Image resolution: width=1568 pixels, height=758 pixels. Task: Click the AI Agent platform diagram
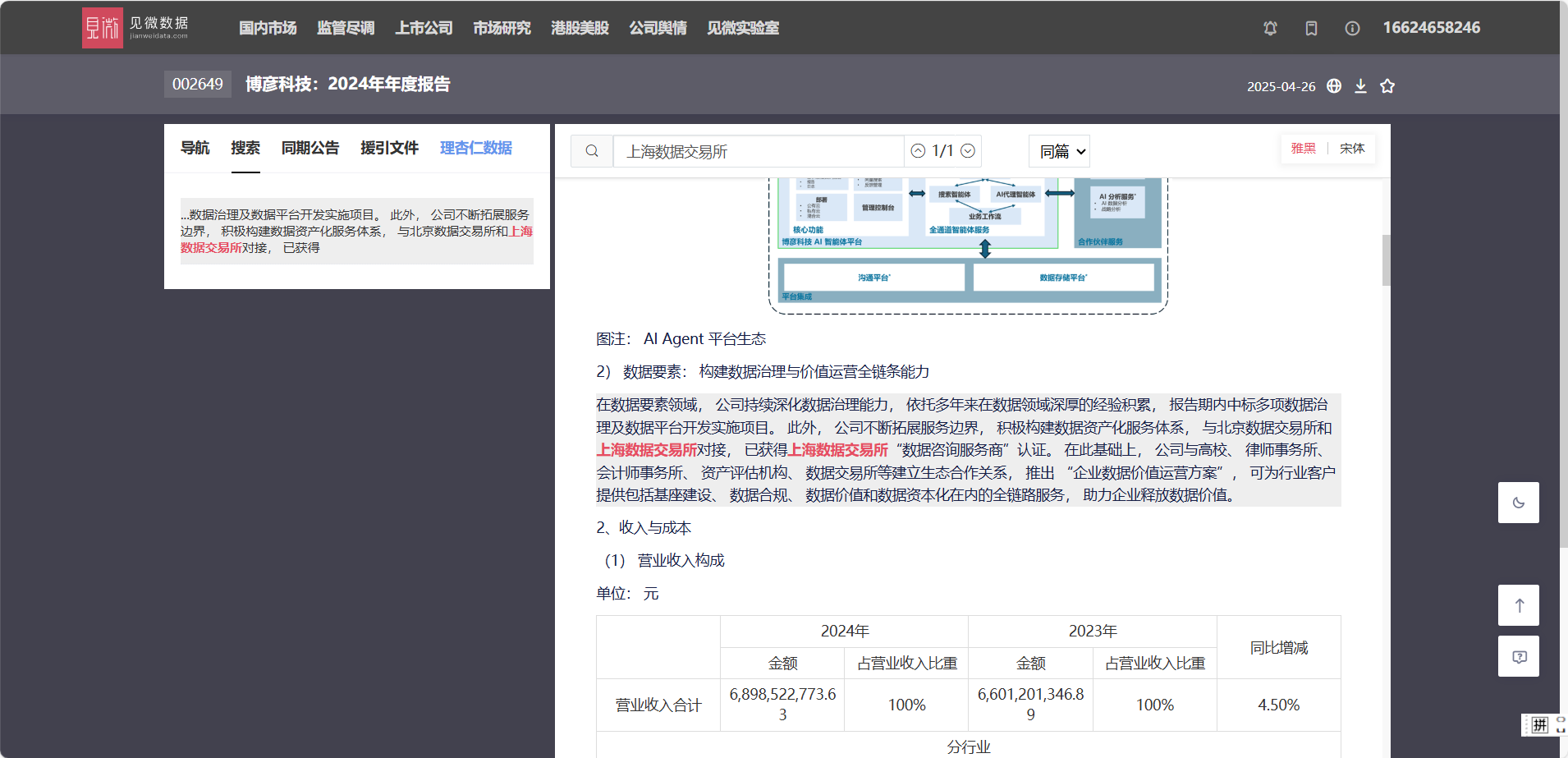[968, 246]
